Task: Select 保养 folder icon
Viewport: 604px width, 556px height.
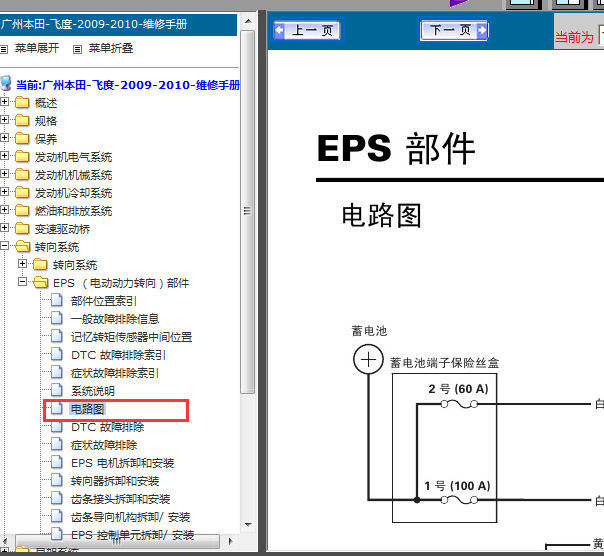Action: point(22,139)
